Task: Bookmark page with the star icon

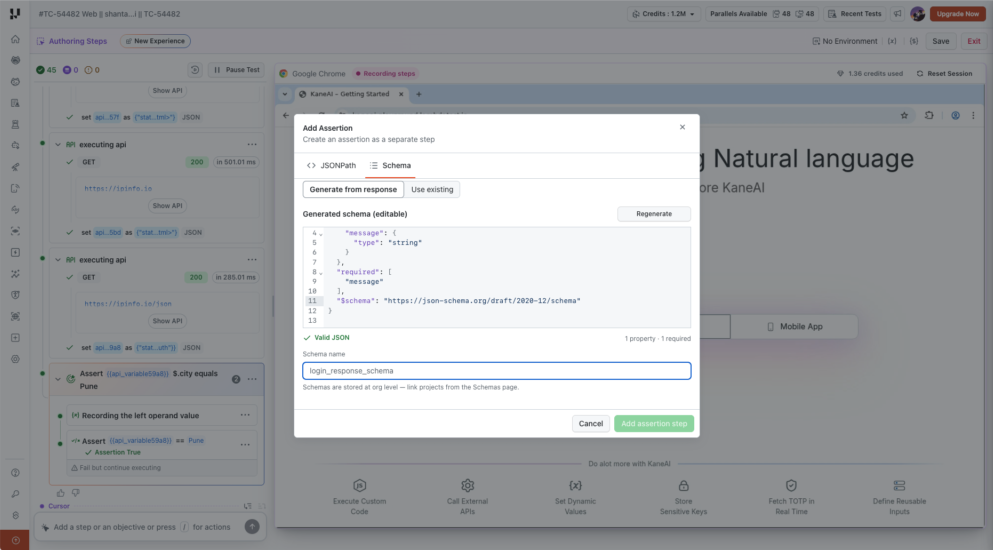Action: click(904, 115)
